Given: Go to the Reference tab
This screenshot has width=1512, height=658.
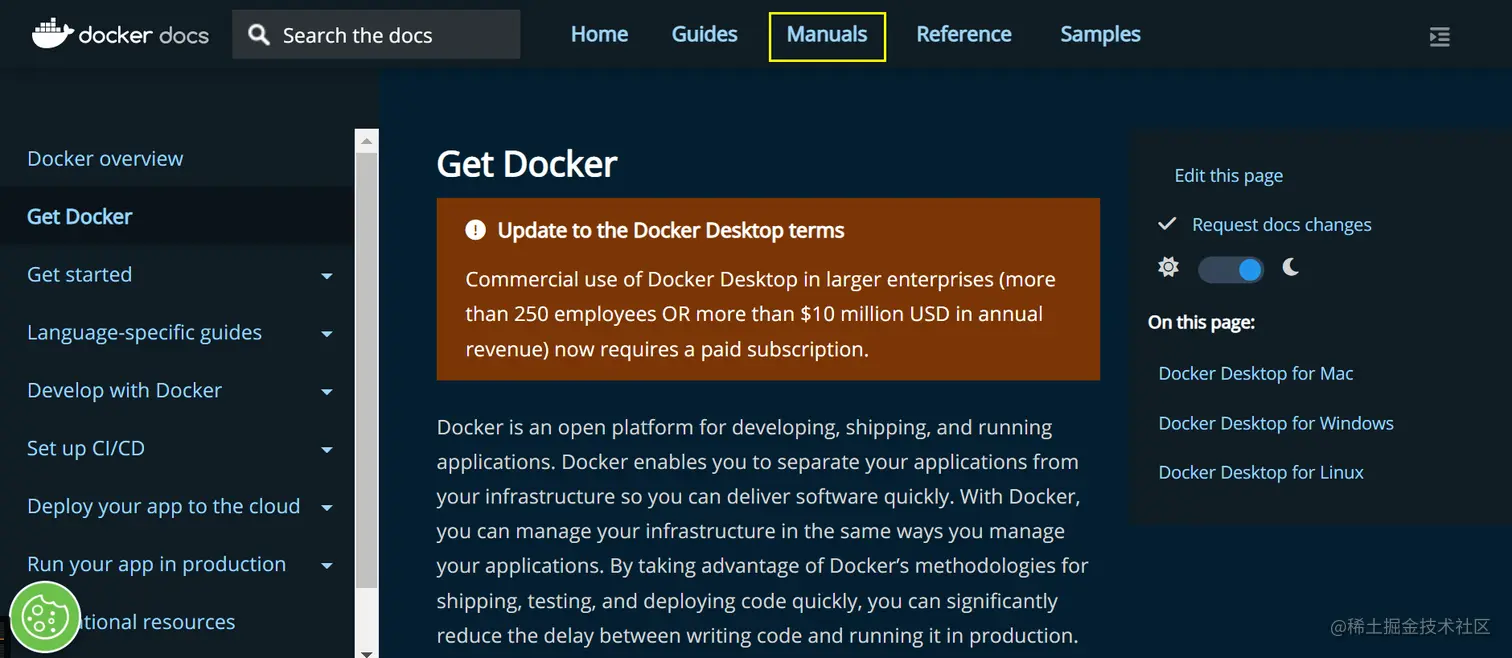Looking at the screenshot, I should click(x=964, y=35).
